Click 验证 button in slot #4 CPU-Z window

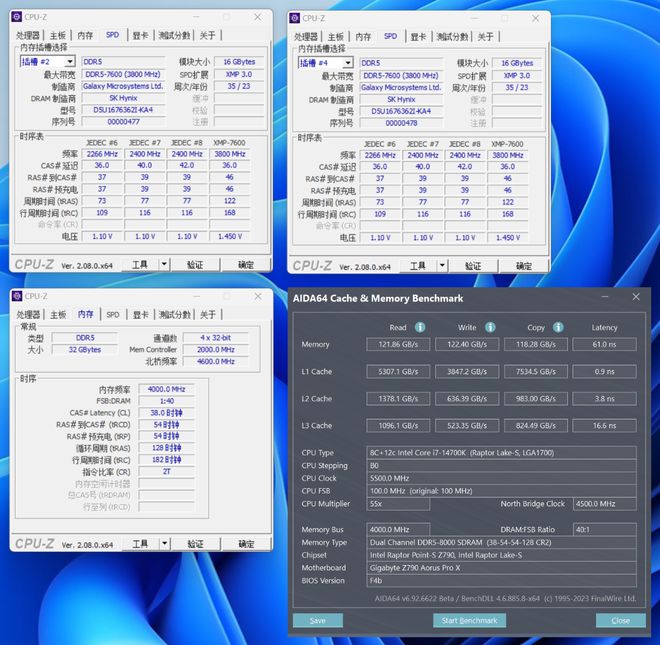point(473,266)
